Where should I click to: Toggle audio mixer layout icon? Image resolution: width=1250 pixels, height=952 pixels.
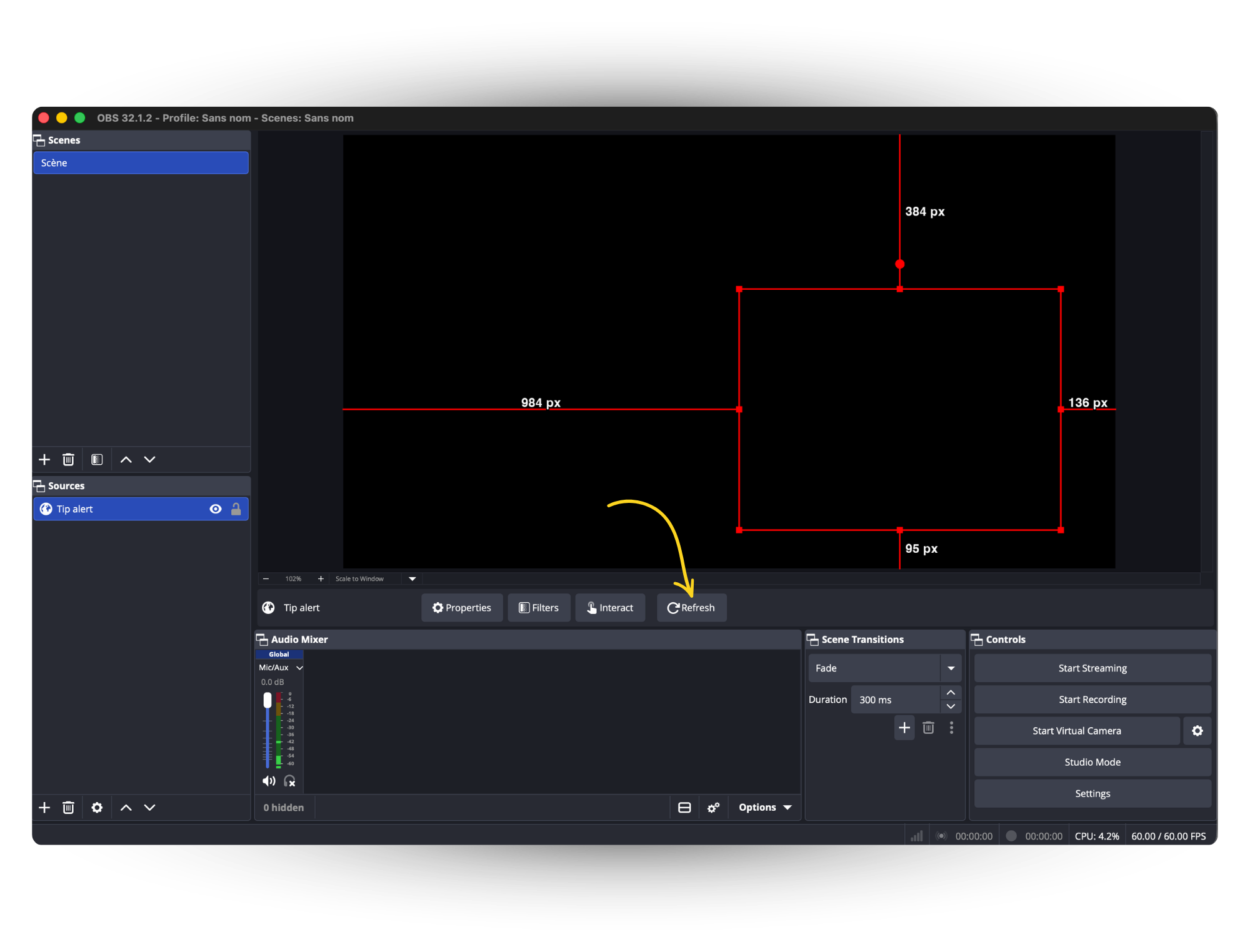point(684,808)
